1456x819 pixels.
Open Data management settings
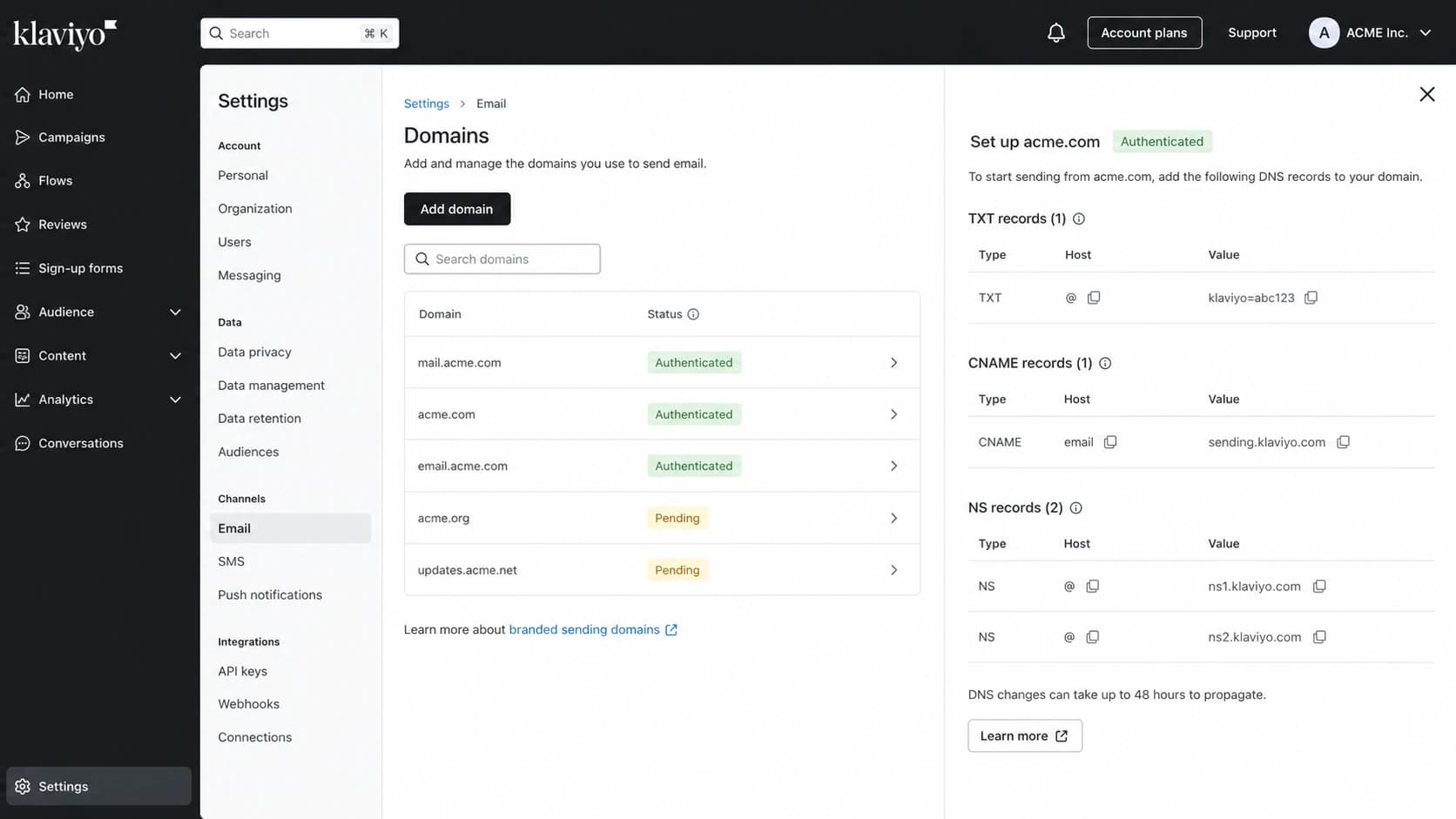271,386
